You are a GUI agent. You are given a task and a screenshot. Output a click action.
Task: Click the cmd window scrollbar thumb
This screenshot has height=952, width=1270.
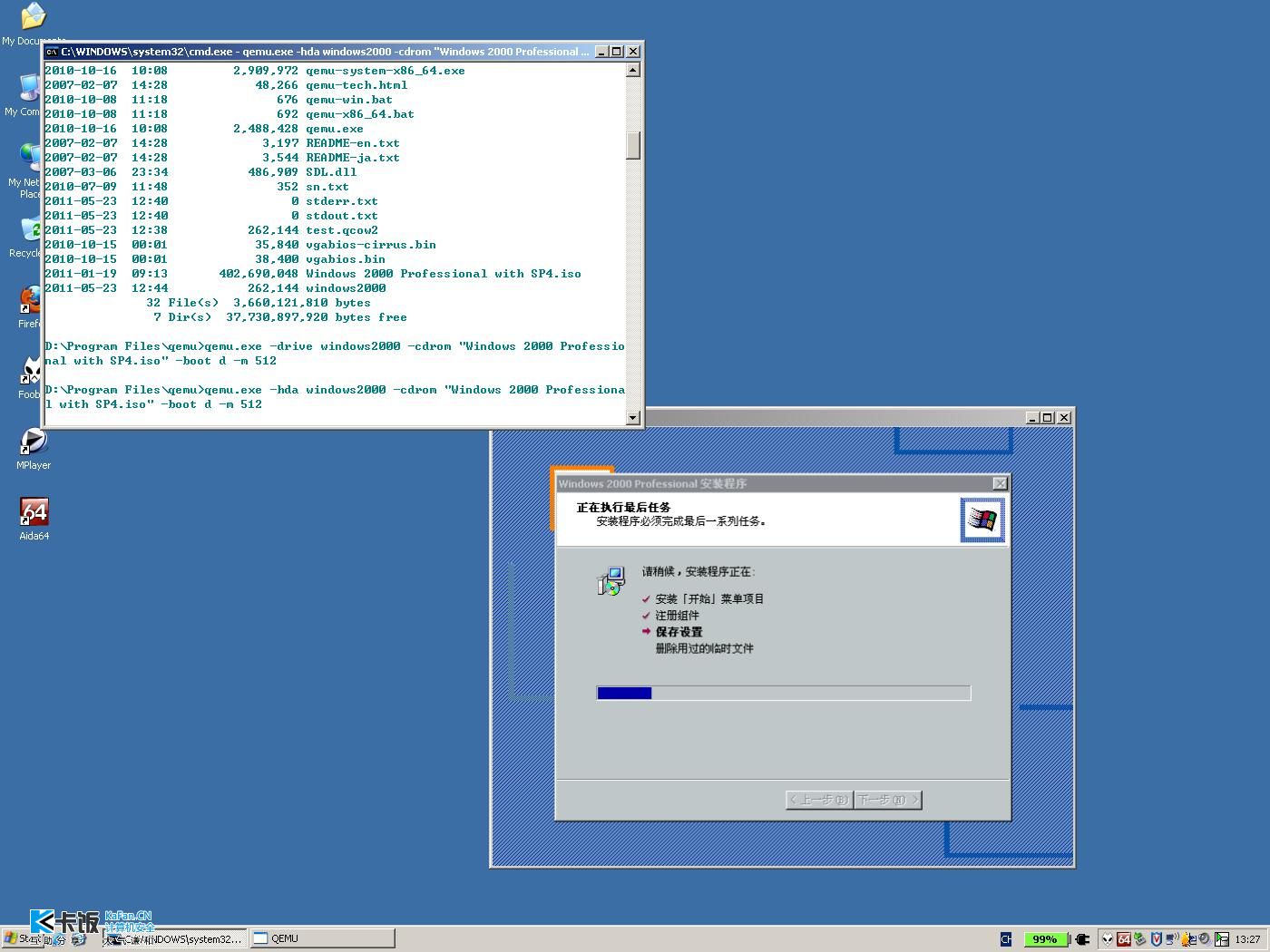click(633, 145)
